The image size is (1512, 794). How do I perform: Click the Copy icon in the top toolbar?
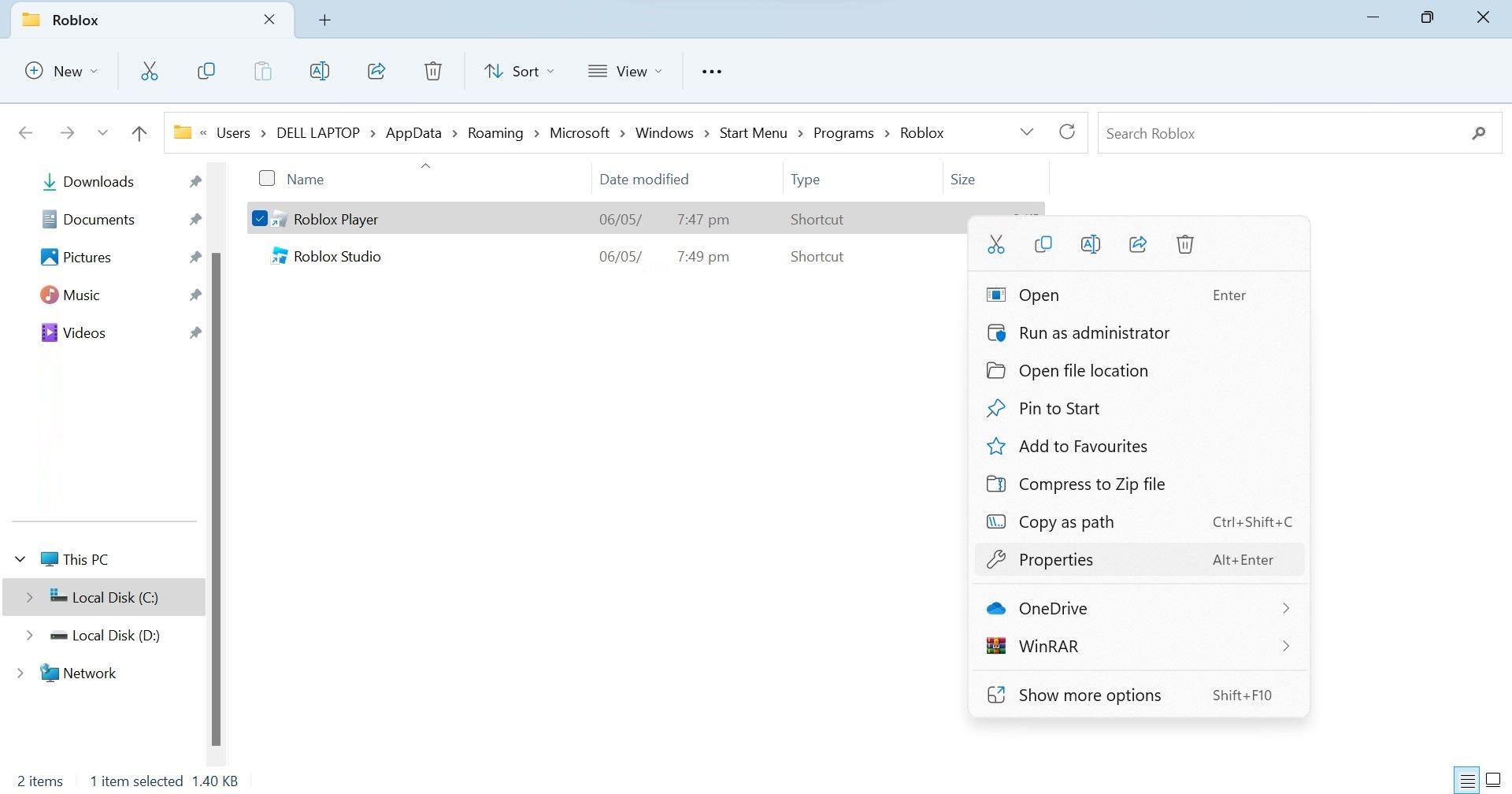(206, 71)
